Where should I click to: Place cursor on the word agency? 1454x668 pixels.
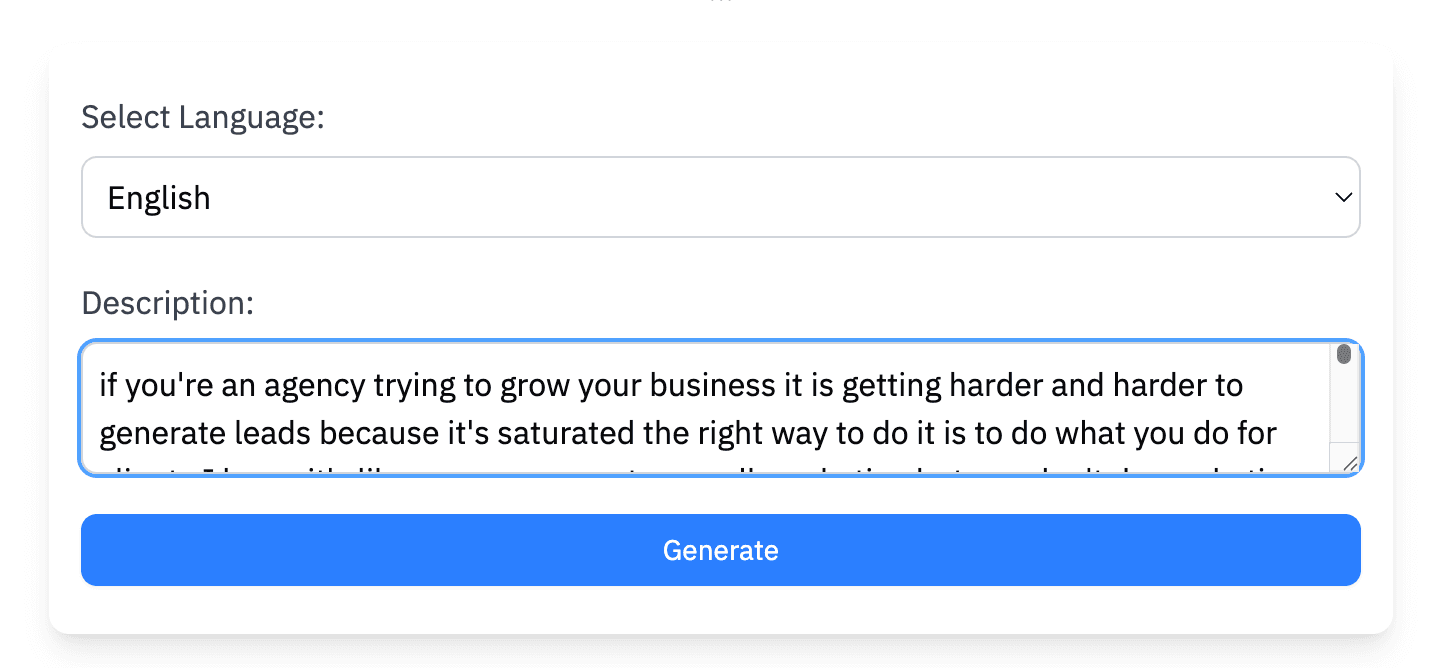click(x=313, y=386)
